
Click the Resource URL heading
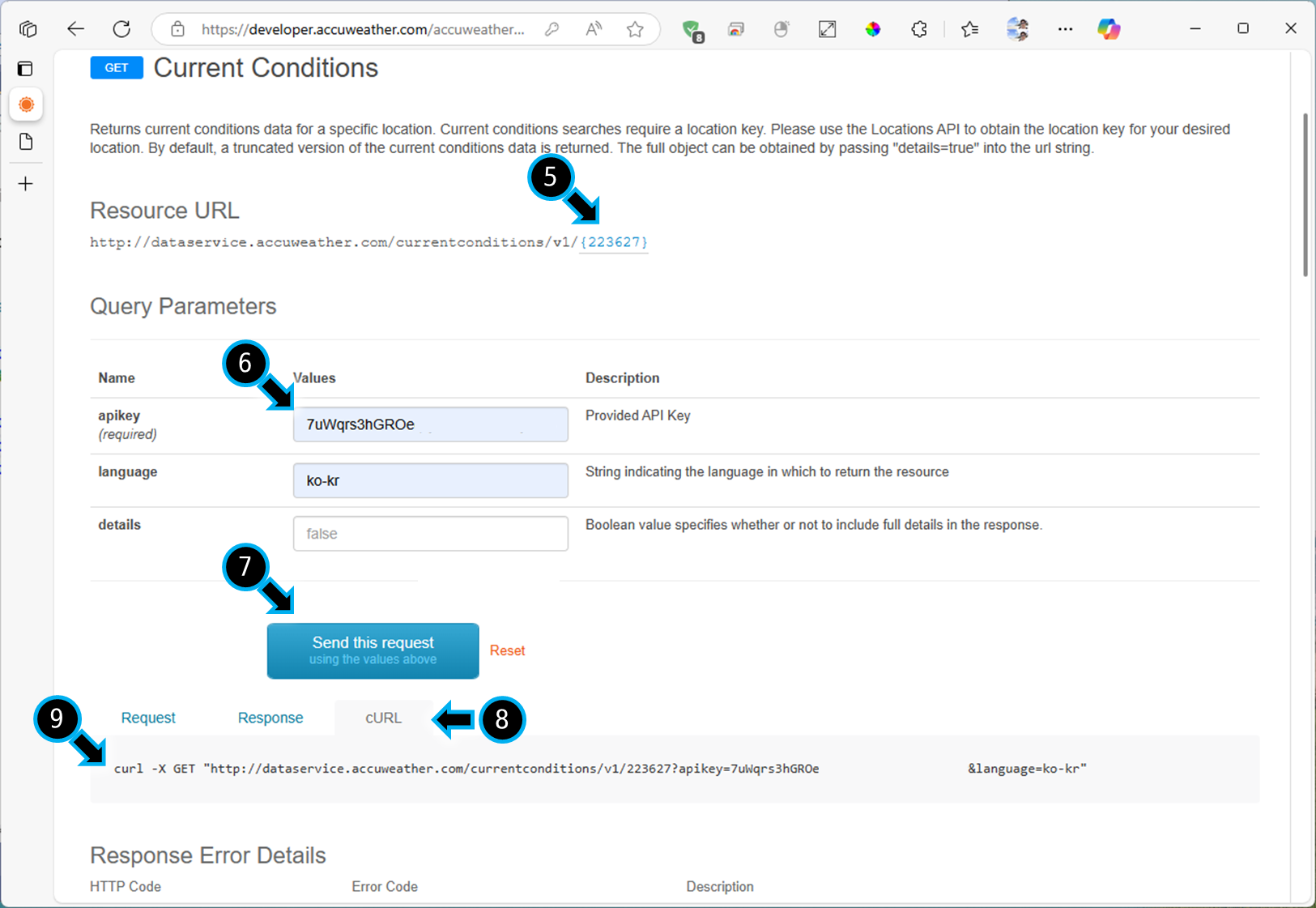tap(164, 211)
